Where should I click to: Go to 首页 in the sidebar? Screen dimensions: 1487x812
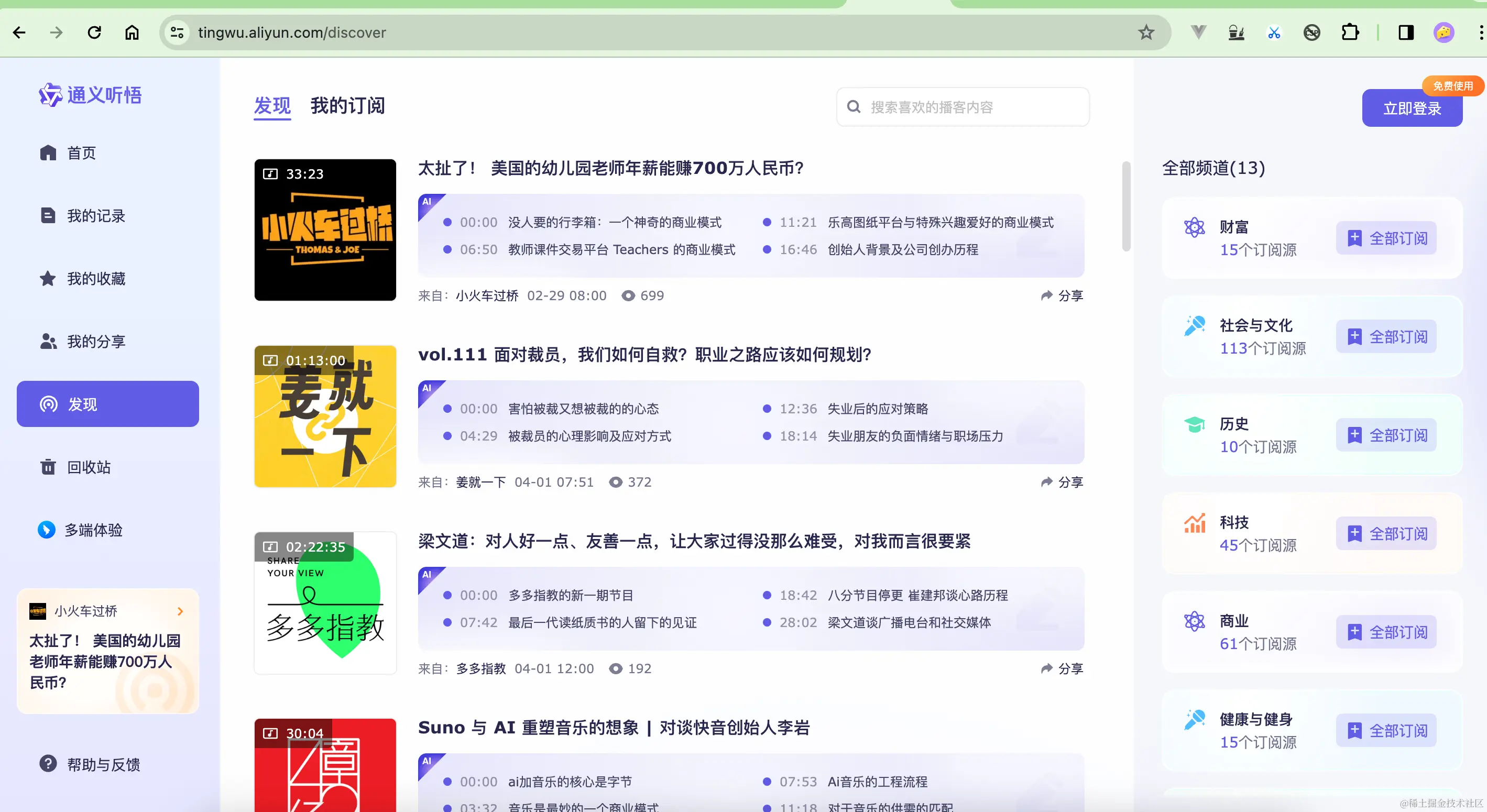108,153
